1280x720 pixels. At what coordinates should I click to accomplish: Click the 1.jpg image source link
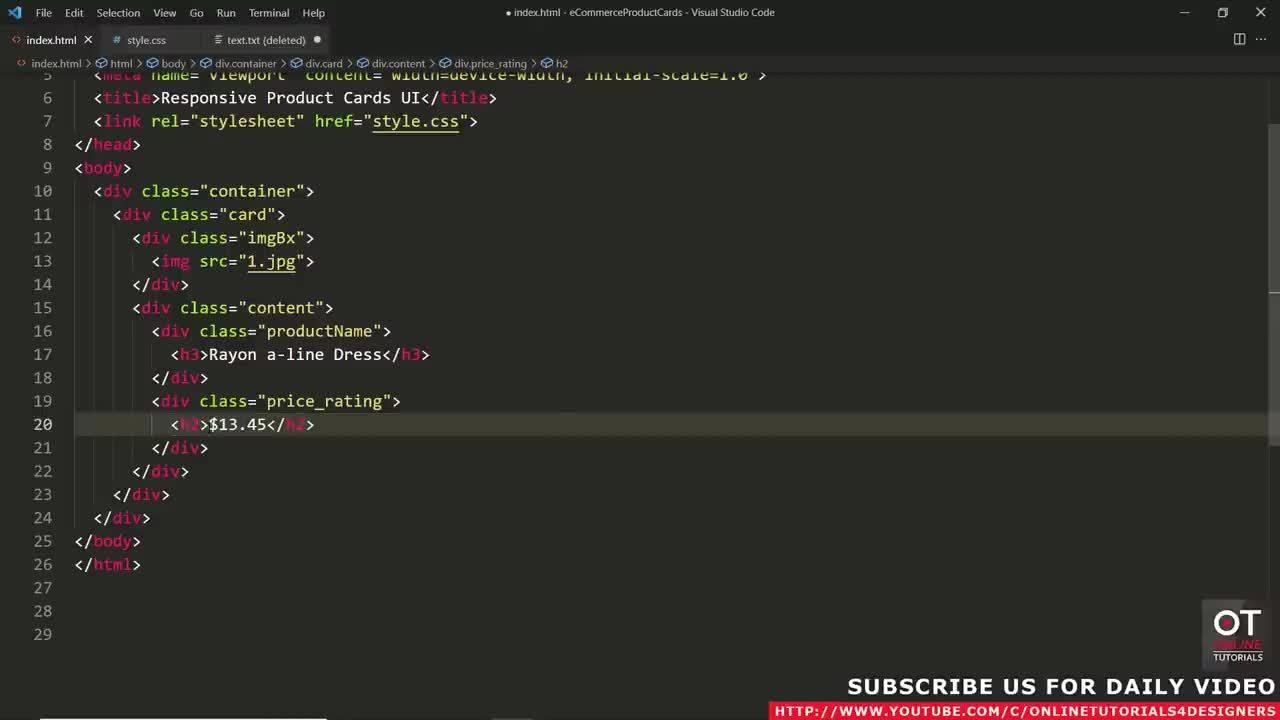pyautogui.click(x=271, y=261)
